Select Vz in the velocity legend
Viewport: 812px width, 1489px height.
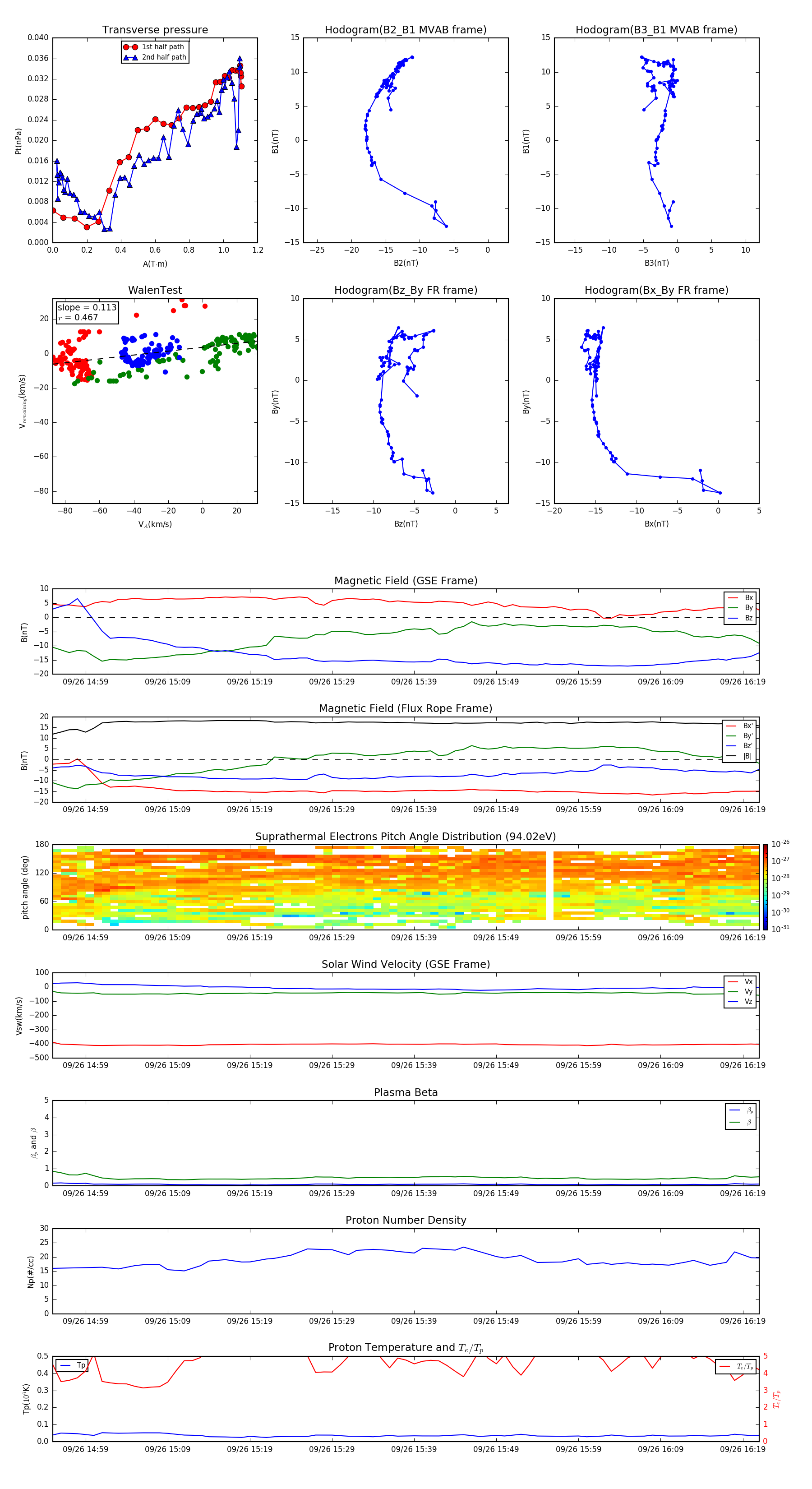[x=740, y=1002]
